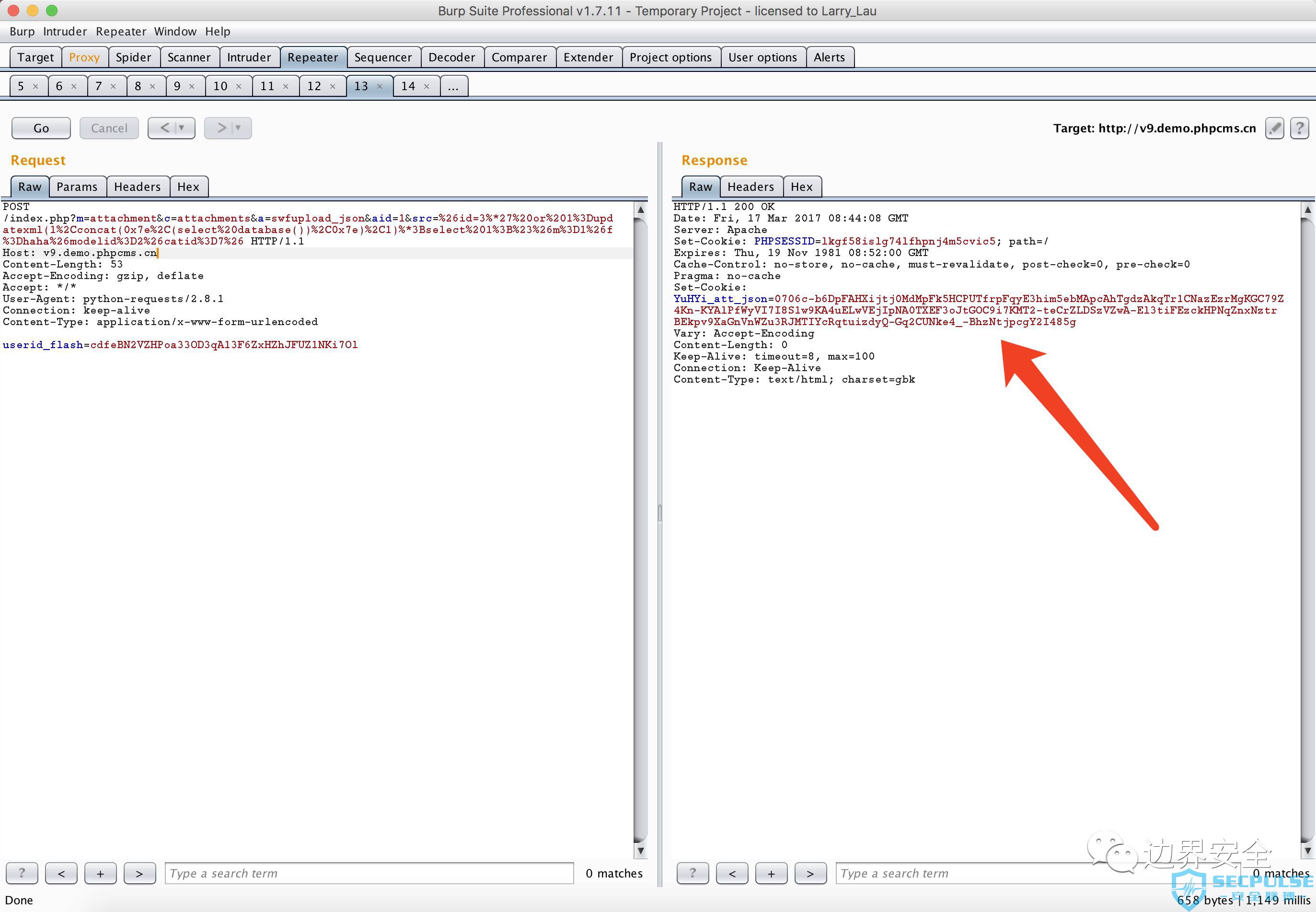The image size is (1316, 912).
Task: Open the Window menu
Action: pyautogui.click(x=175, y=32)
